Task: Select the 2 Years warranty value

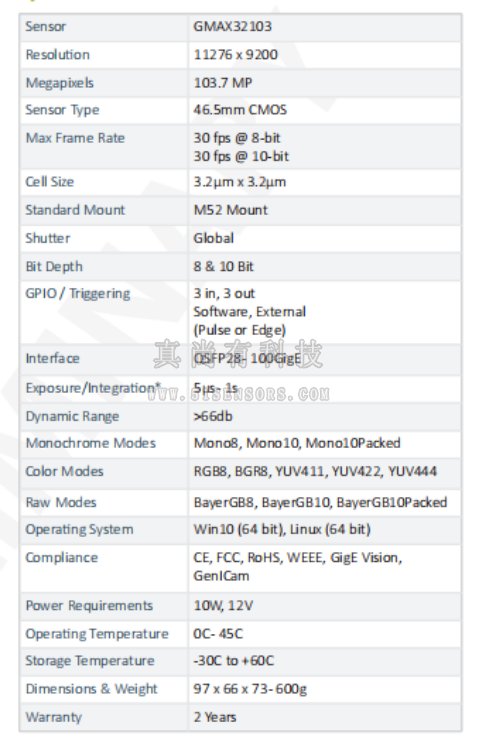Action: click(215, 717)
